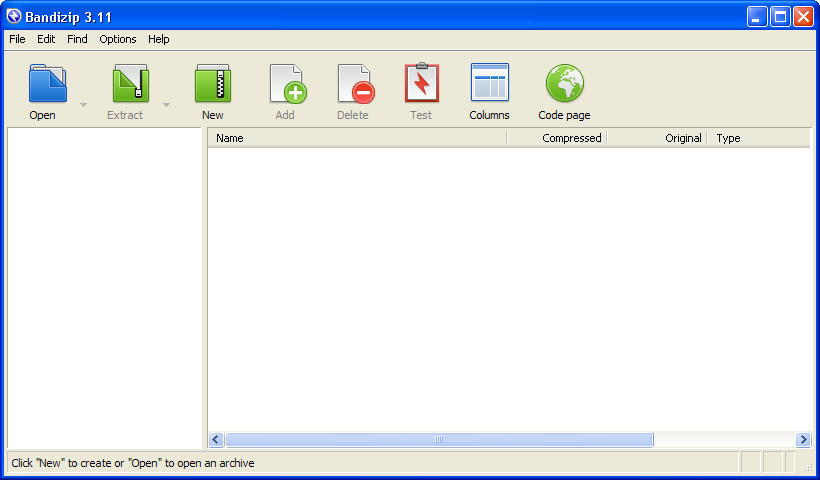Sort by the Name column header
The width and height of the screenshot is (820, 480).
pos(357,138)
